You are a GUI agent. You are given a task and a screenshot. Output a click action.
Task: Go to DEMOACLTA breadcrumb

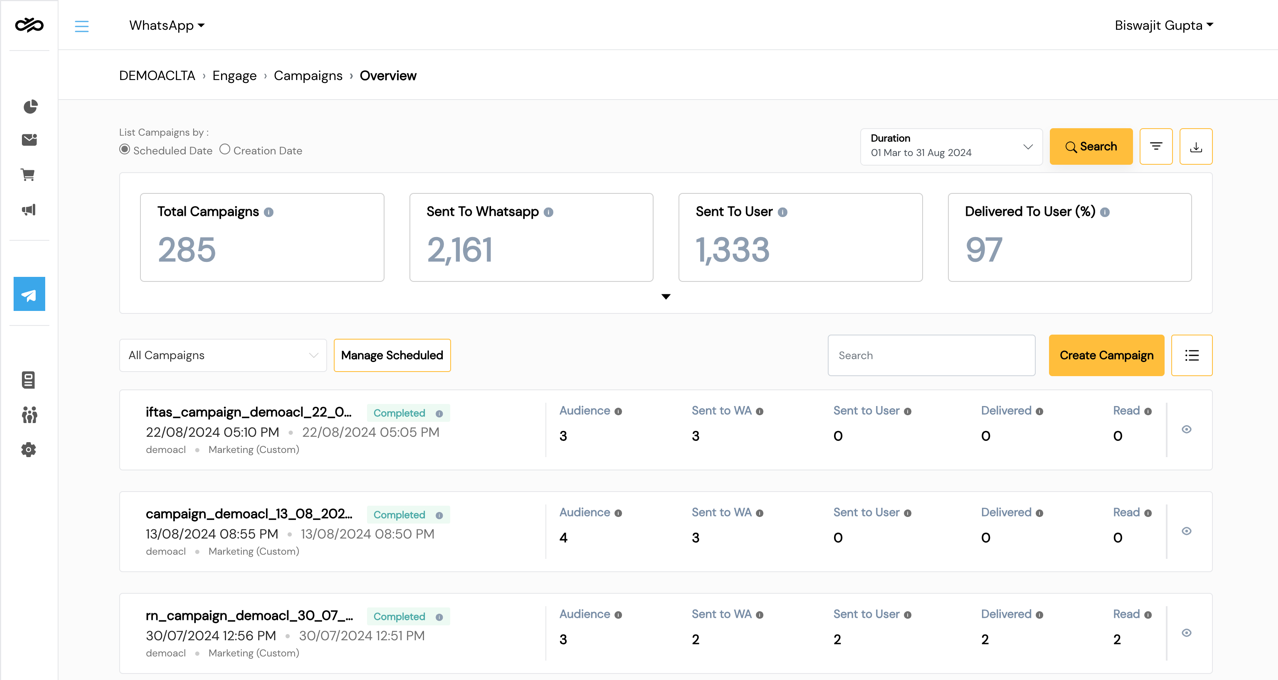coord(157,76)
